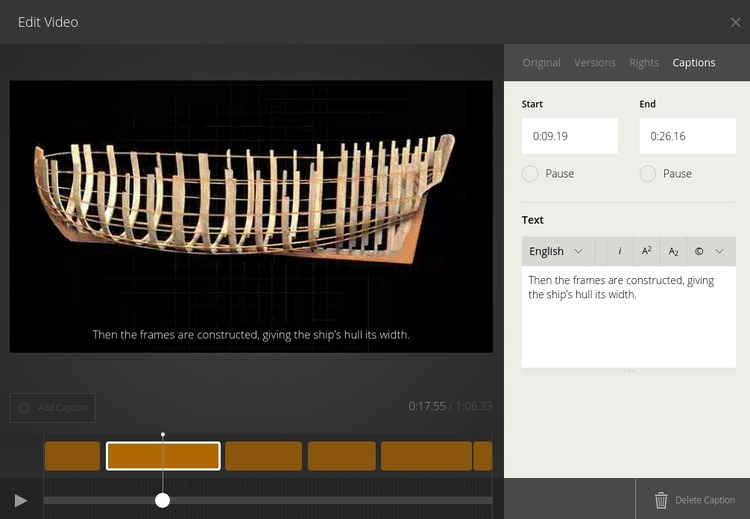Click the playhead handle on the seek bar
750x519 pixels.
(x=162, y=500)
